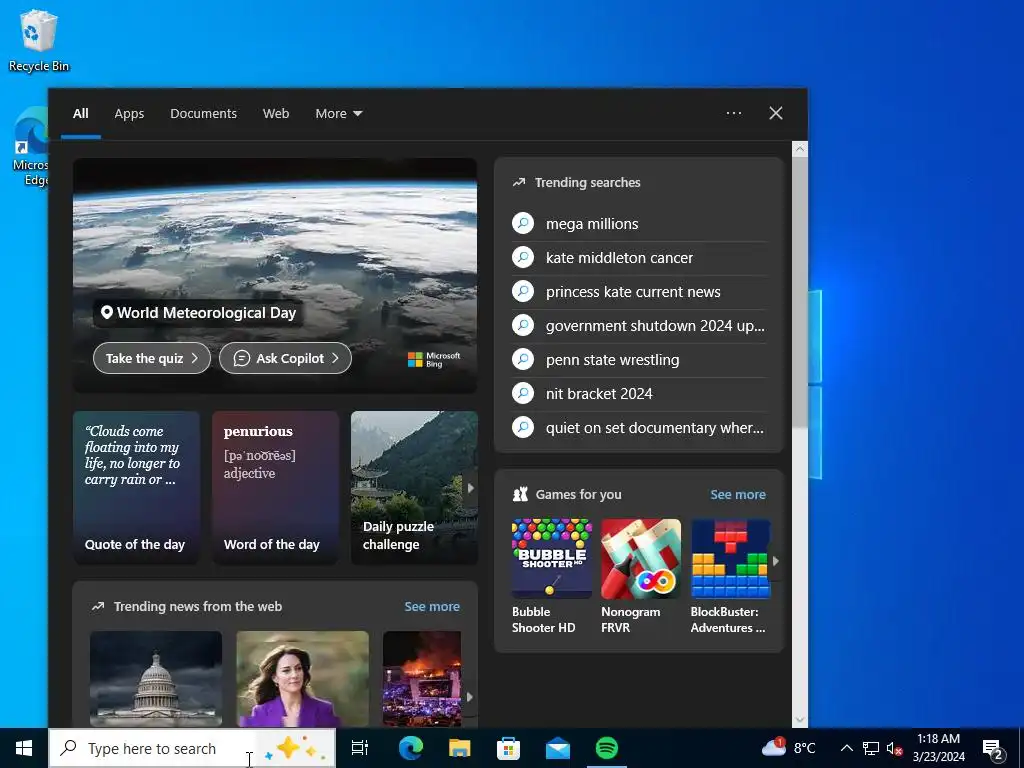Open weather widget showing 8°C
The width and height of the screenshot is (1024, 768).
789,747
